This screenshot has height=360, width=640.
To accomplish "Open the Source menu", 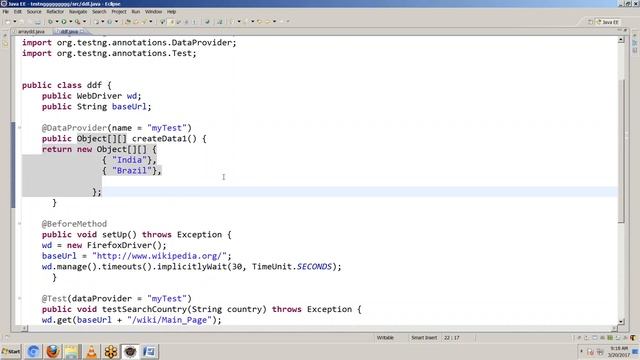I will tap(34, 12).
